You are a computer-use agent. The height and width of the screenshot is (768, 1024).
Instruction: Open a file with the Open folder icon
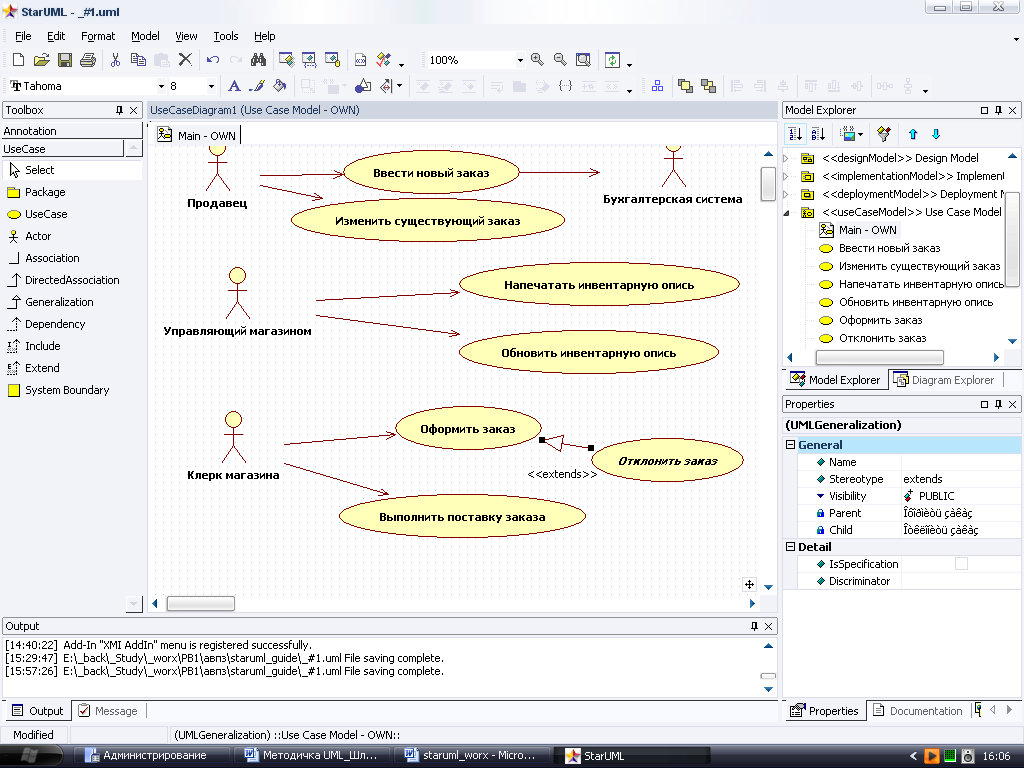41,60
